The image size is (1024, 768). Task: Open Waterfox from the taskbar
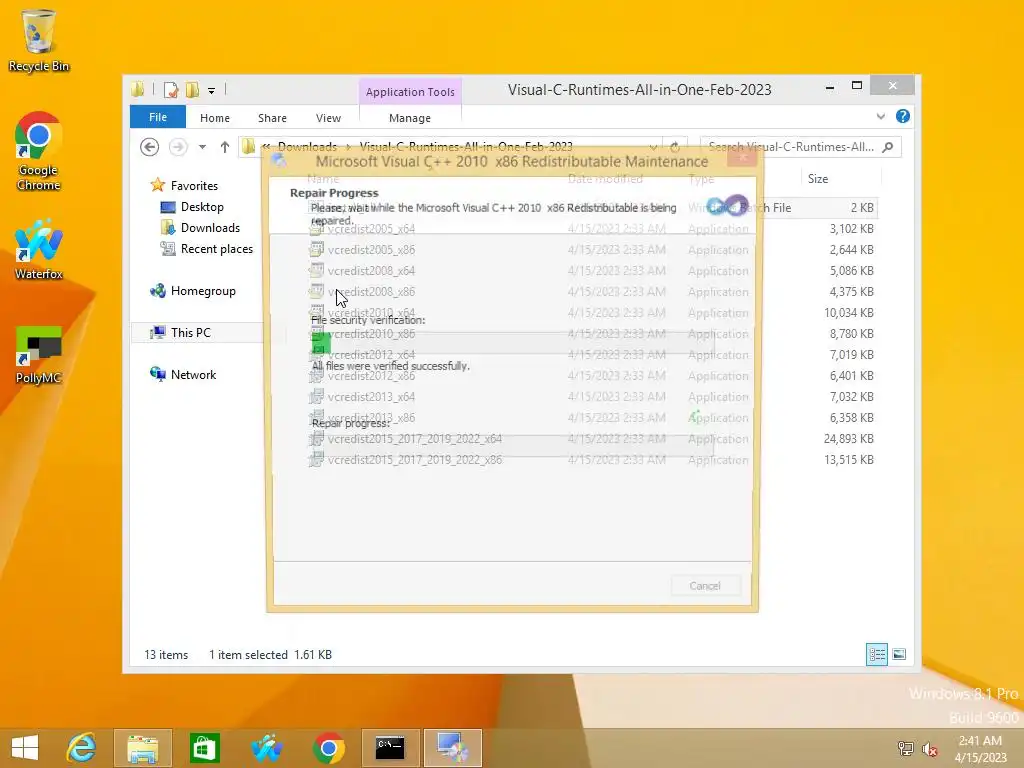[x=266, y=748]
